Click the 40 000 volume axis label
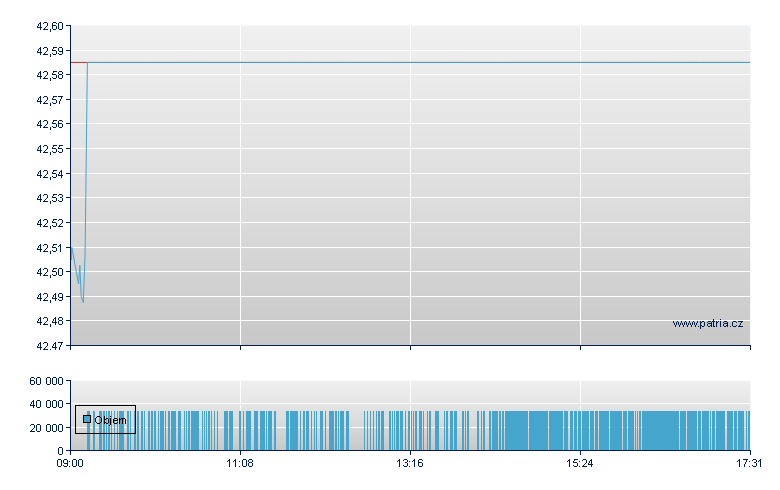780x490 pixels. [x=46, y=404]
